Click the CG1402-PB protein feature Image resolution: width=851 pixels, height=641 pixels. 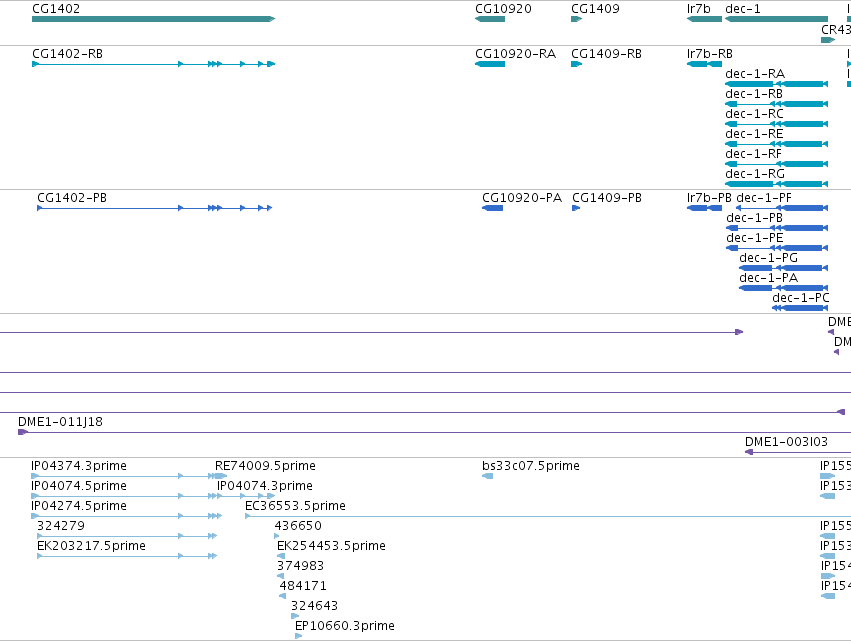point(155,208)
